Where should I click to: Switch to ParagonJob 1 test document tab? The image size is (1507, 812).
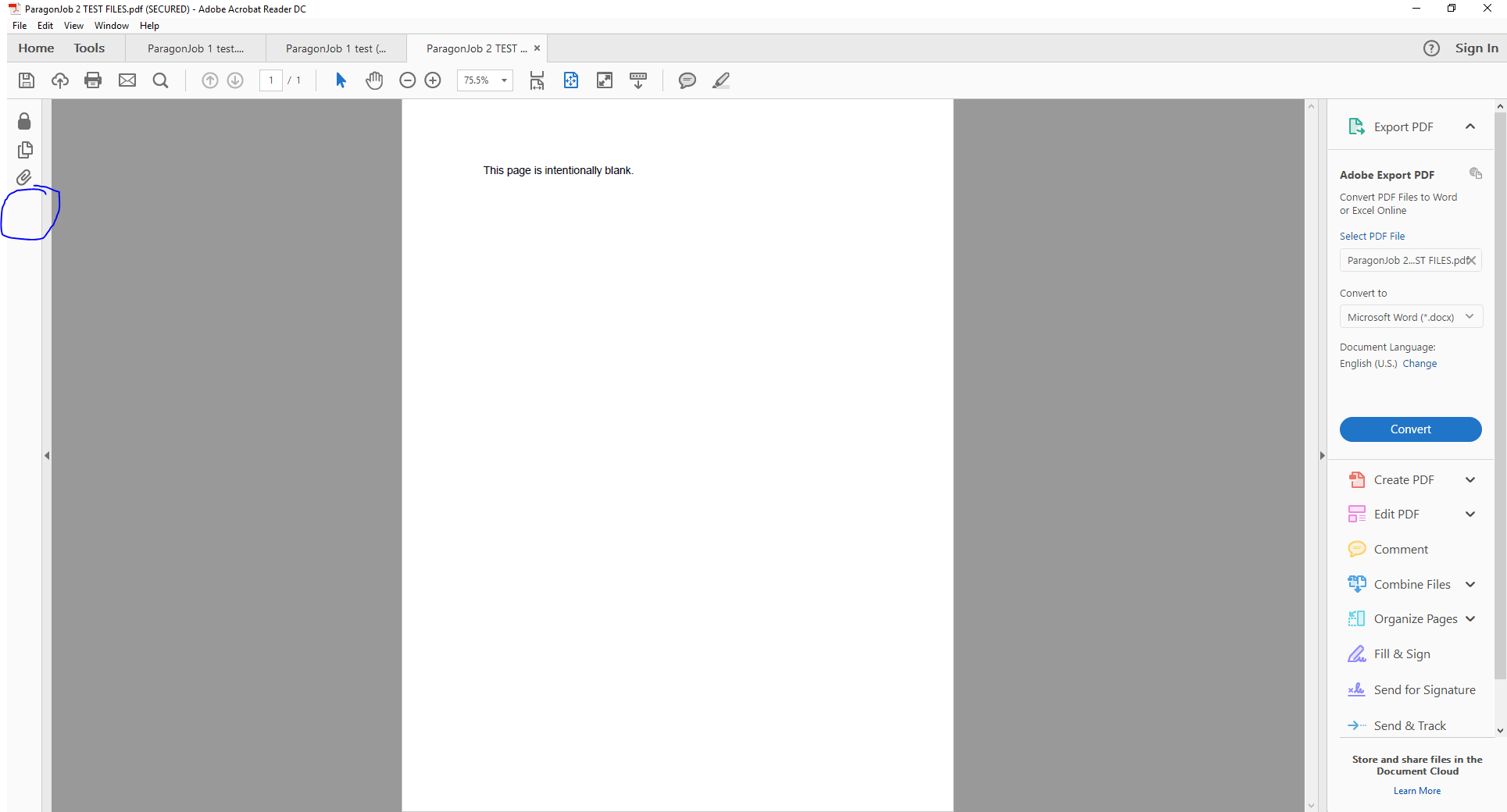coord(195,48)
